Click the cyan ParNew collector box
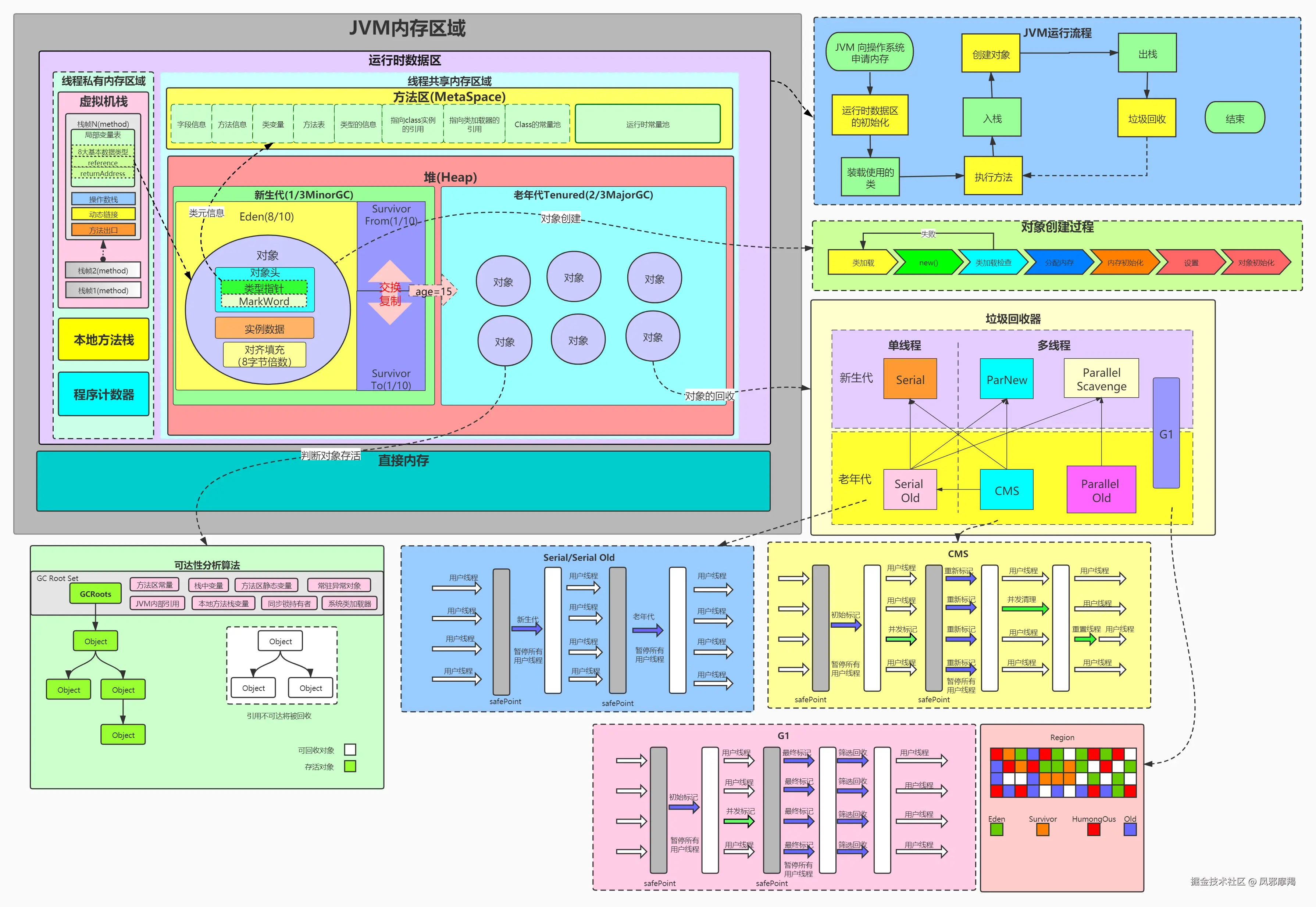Image resolution: width=1316 pixels, height=907 pixels. point(1006,379)
